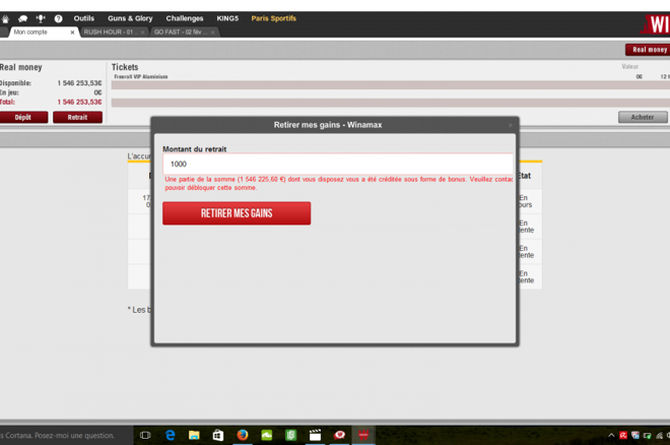Open the trophy icon in toolbar
Screen dimensions: 670x445
coord(41,18)
